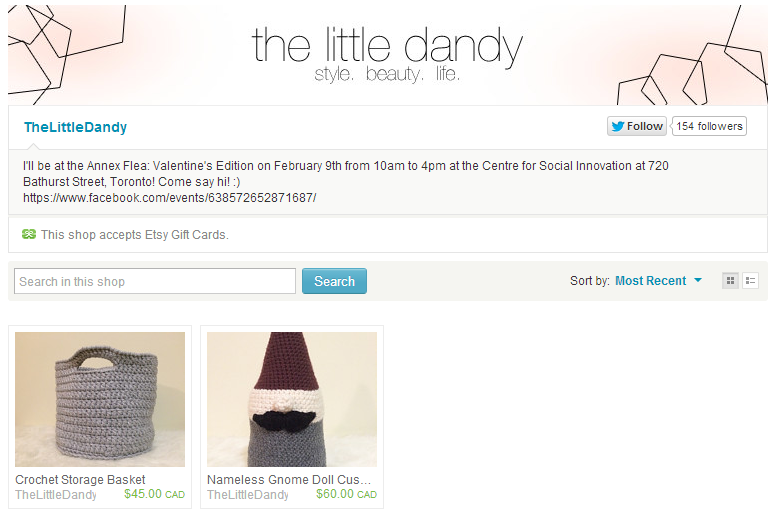Open TheLittleDandy seller link under gnome
Image resolution: width=775 pixels, height=527 pixels.
pos(248,494)
